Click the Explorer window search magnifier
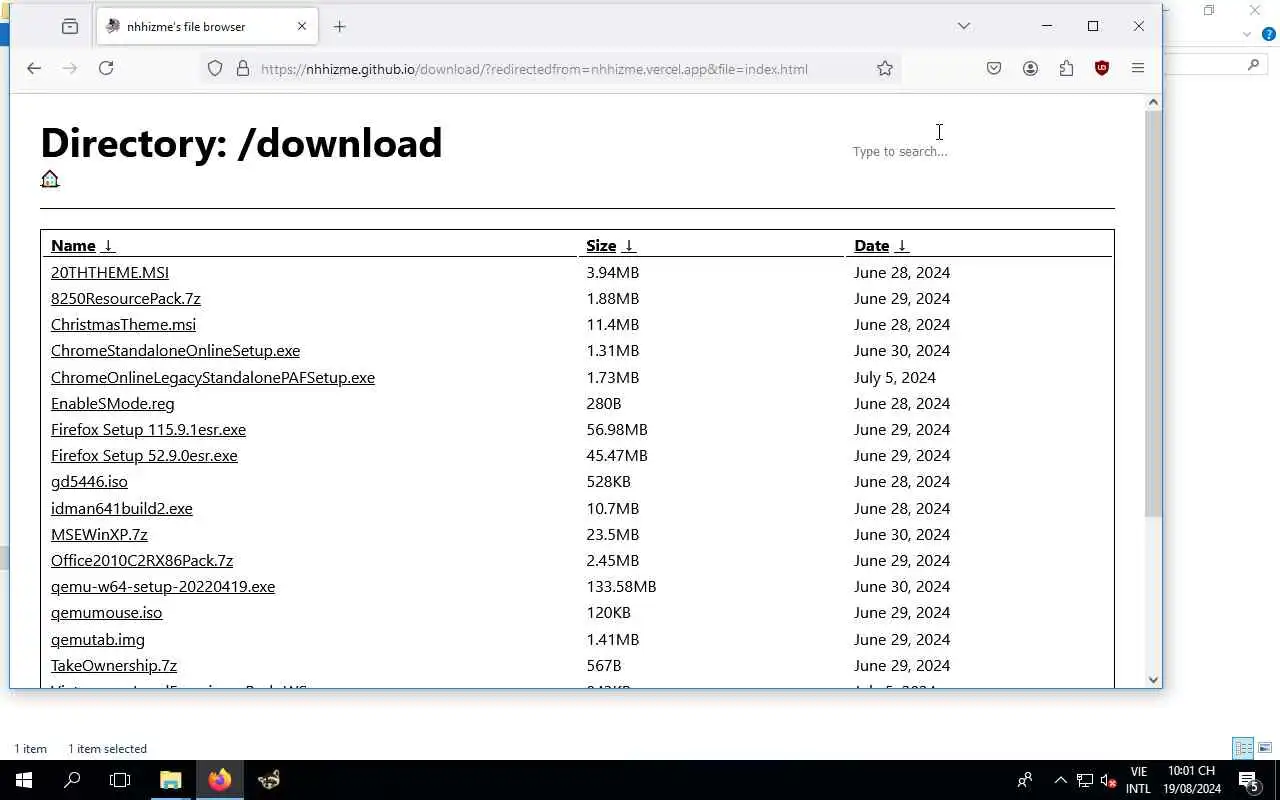Image resolution: width=1280 pixels, height=800 pixels. 1253,64
